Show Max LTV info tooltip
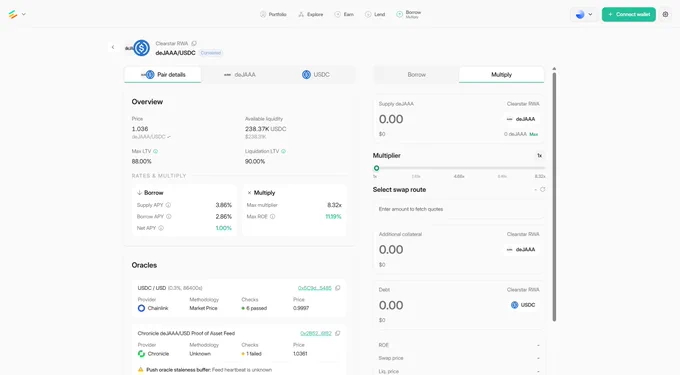 click(x=156, y=151)
